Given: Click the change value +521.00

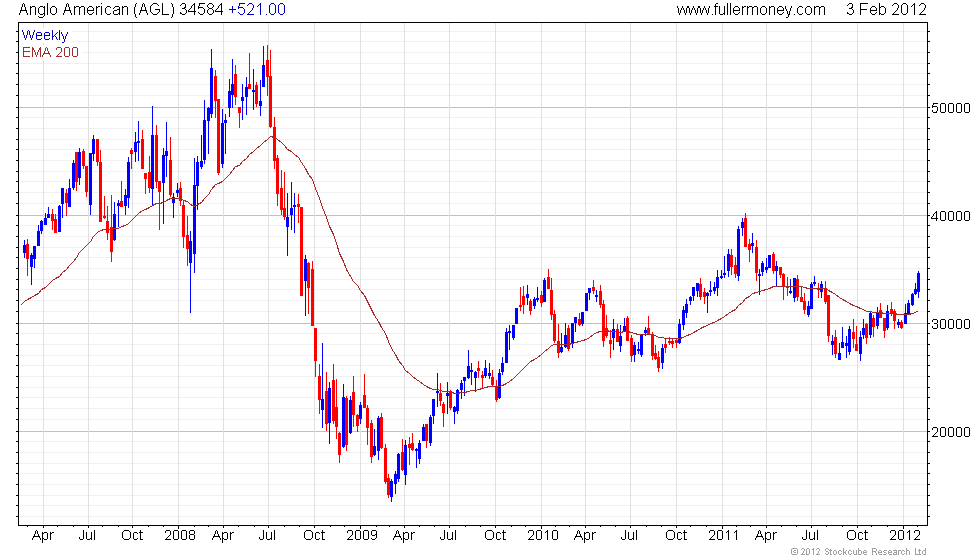Looking at the screenshot, I should (x=257, y=9).
